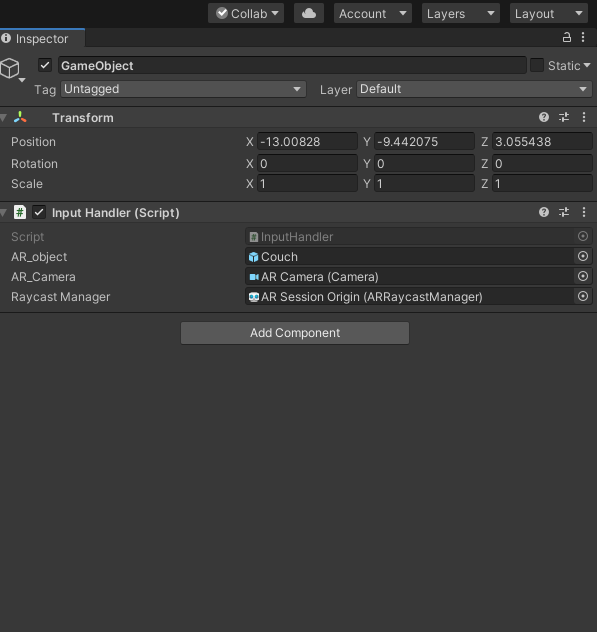
Task: Disable the Input Handler script checkbox
Action: click(39, 212)
